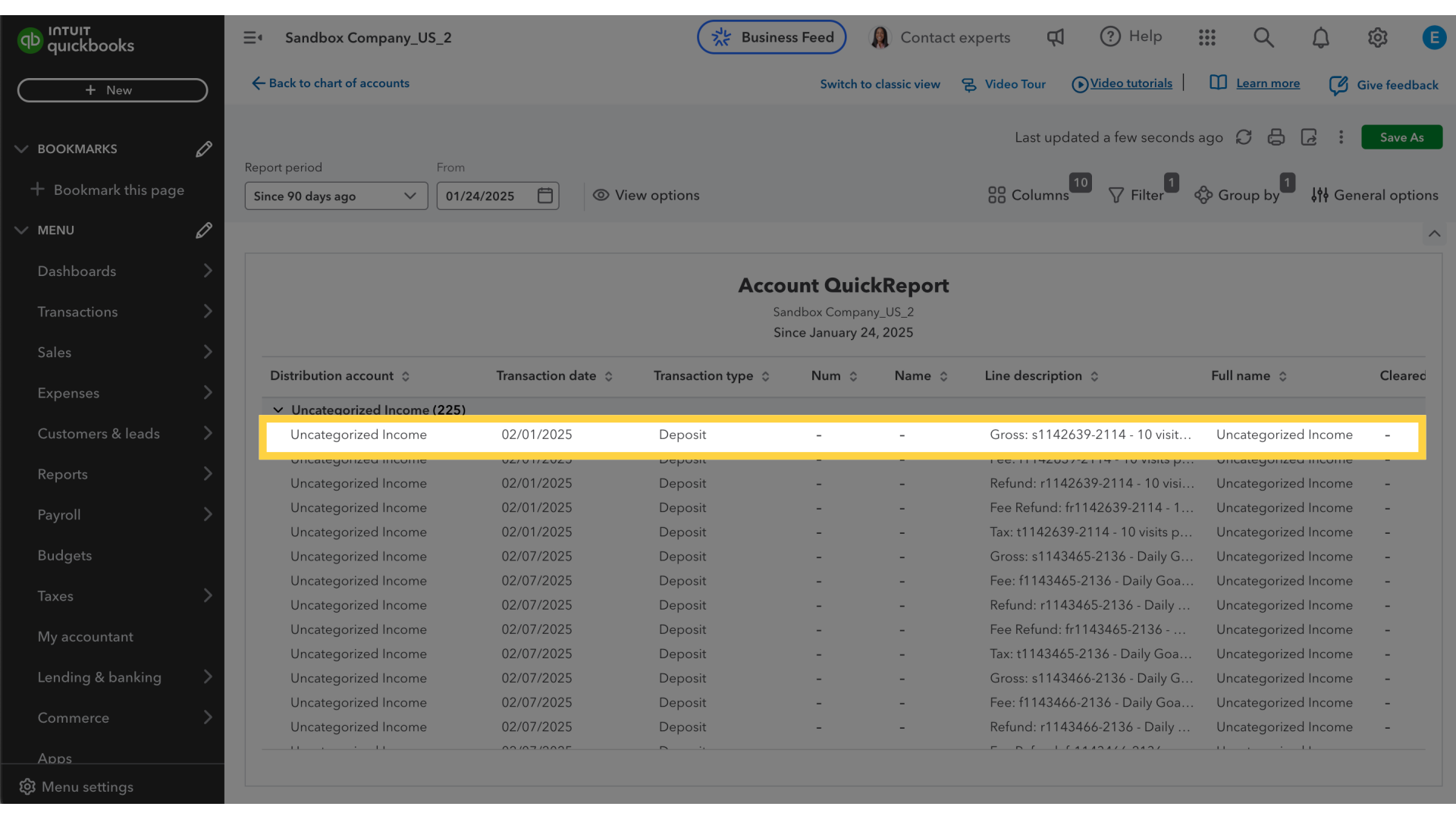Collapse the Menu section
This screenshot has width=1456, height=819.
(21, 230)
